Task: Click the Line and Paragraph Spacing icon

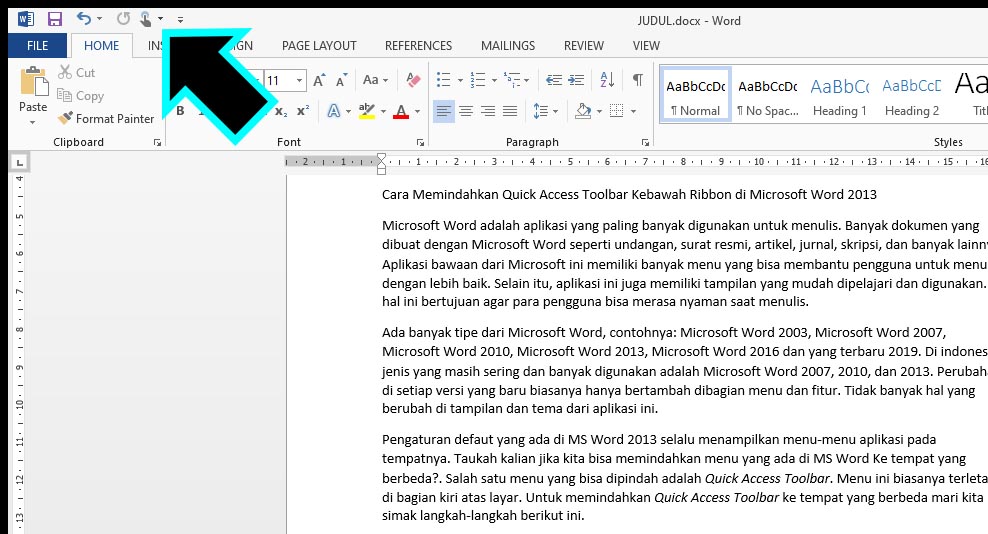Action: (541, 112)
